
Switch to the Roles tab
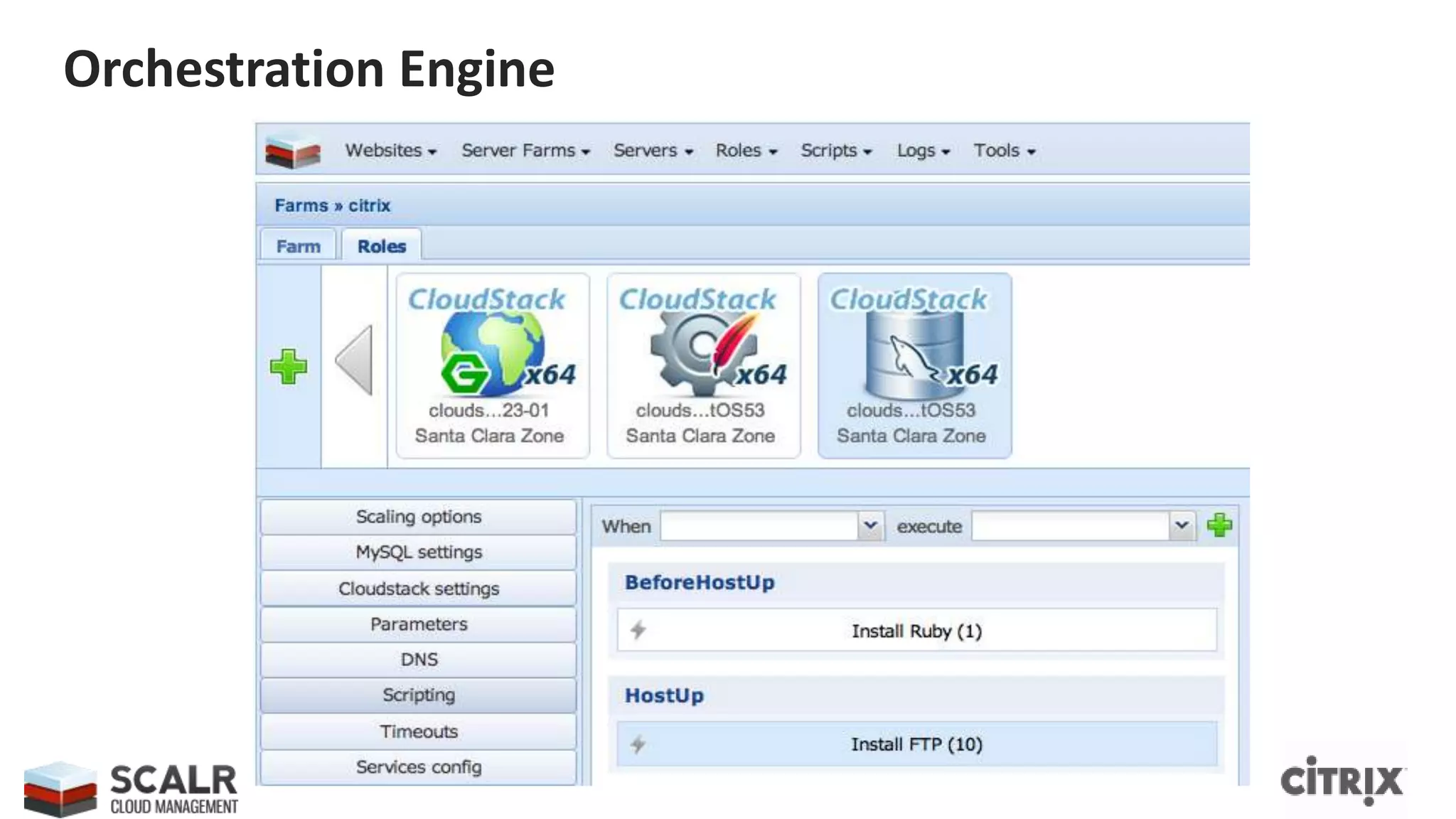tap(382, 246)
